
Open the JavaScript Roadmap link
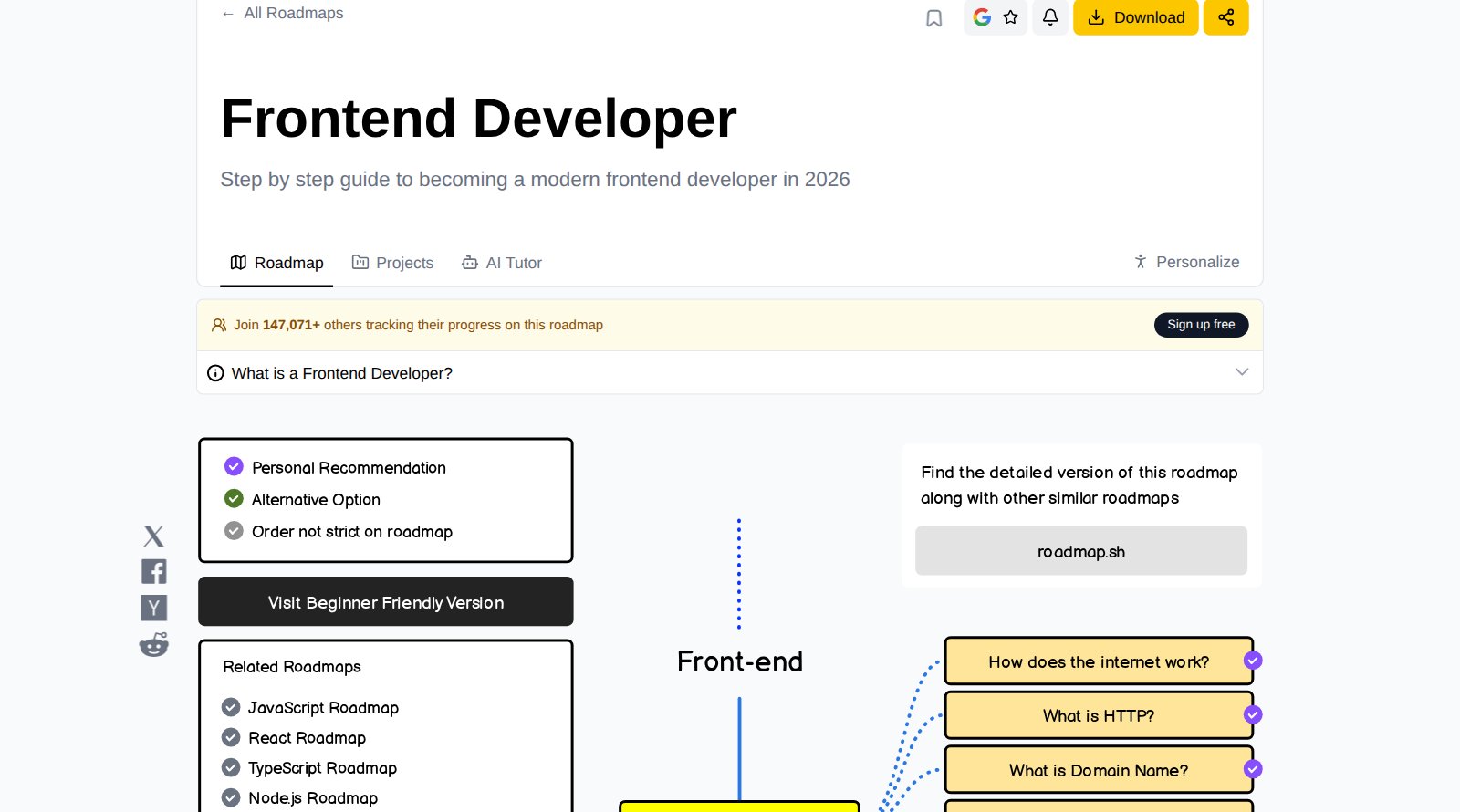click(310, 708)
